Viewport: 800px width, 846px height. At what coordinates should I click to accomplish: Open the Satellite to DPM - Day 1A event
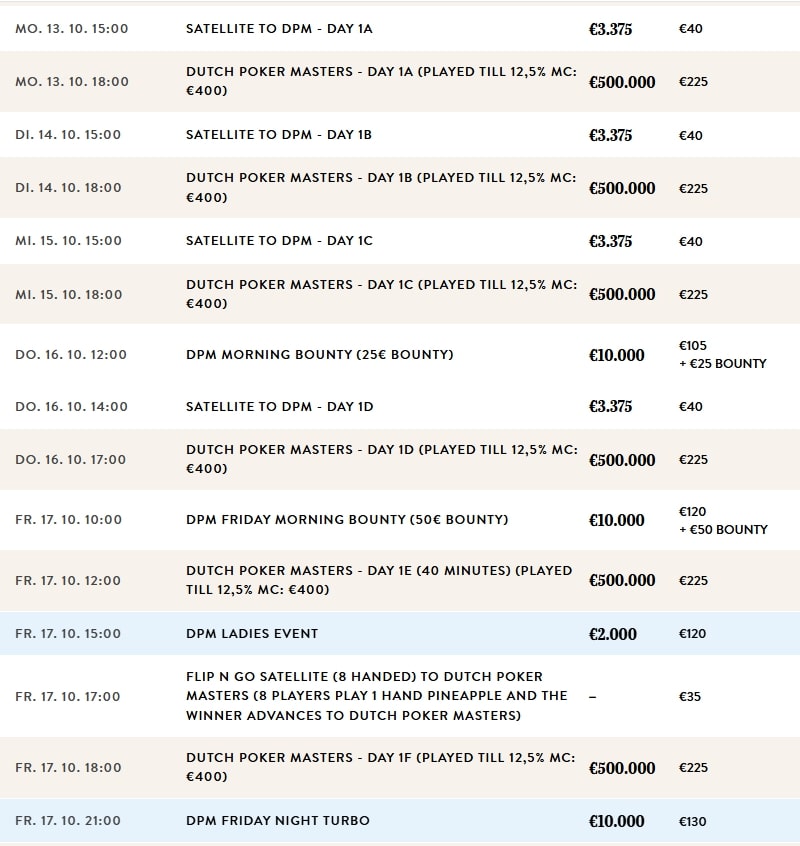point(279,29)
